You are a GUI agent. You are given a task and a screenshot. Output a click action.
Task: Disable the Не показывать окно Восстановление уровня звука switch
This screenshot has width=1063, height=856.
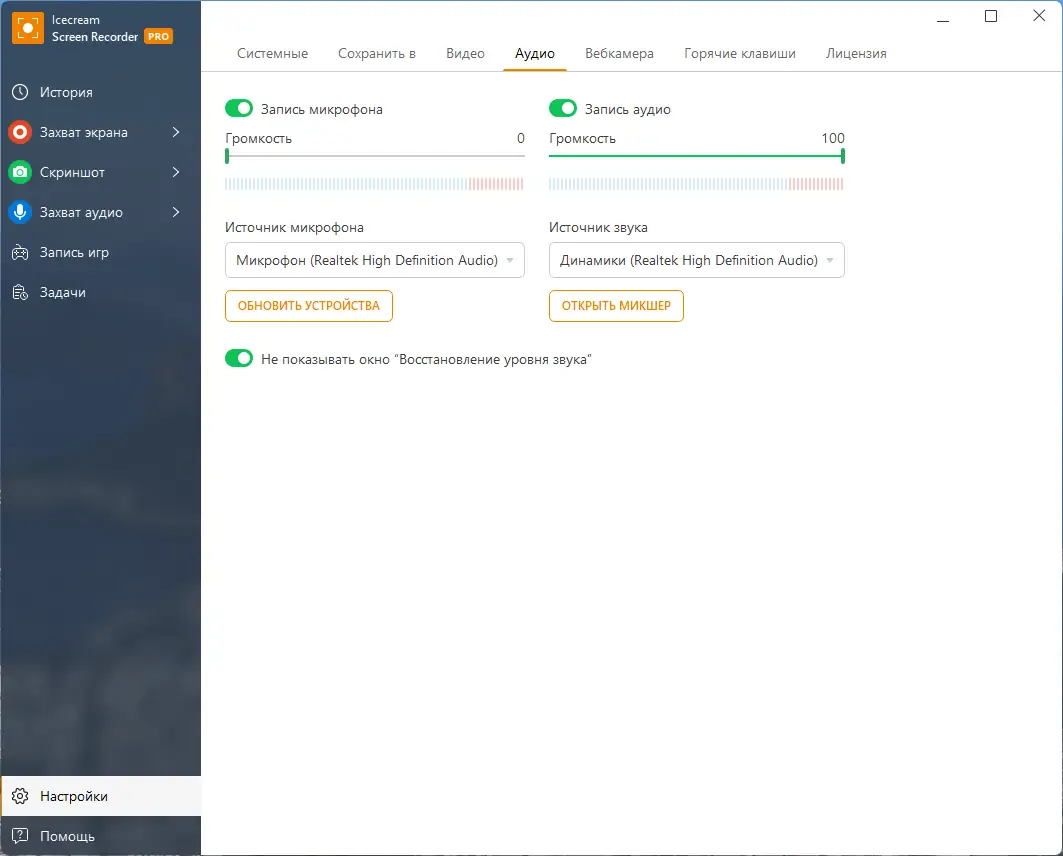click(239, 359)
